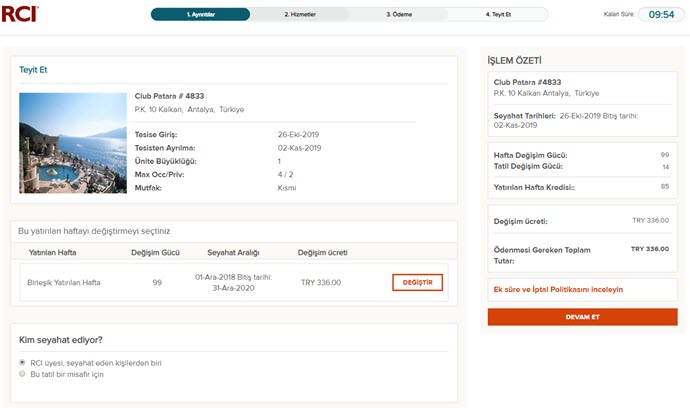This screenshot has width=690, height=408.
Task: Click Club Patara #4833 in summary panel
Action: tap(527, 82)
